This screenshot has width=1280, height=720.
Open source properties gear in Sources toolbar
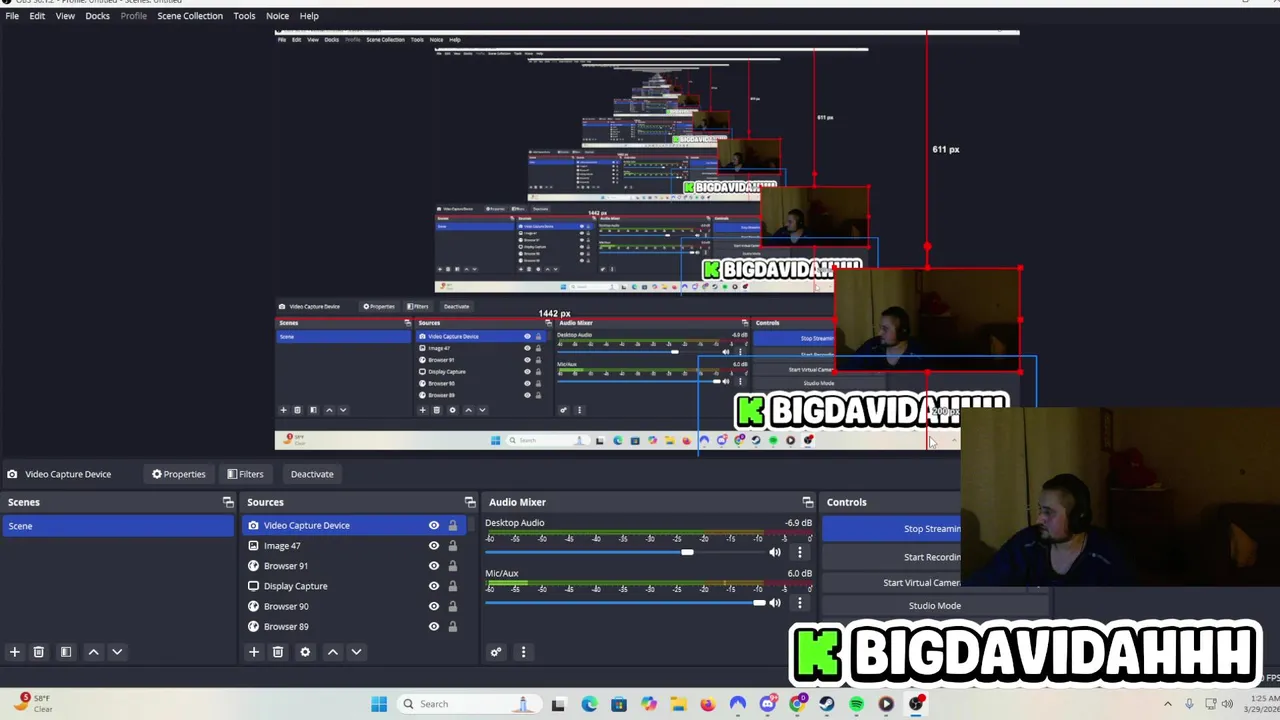pos(305,652)
